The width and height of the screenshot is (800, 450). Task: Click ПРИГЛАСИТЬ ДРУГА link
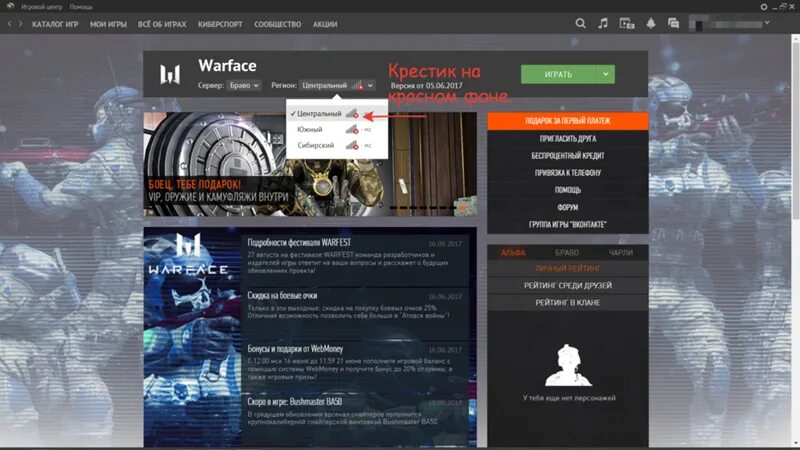[x=568, y=138]
